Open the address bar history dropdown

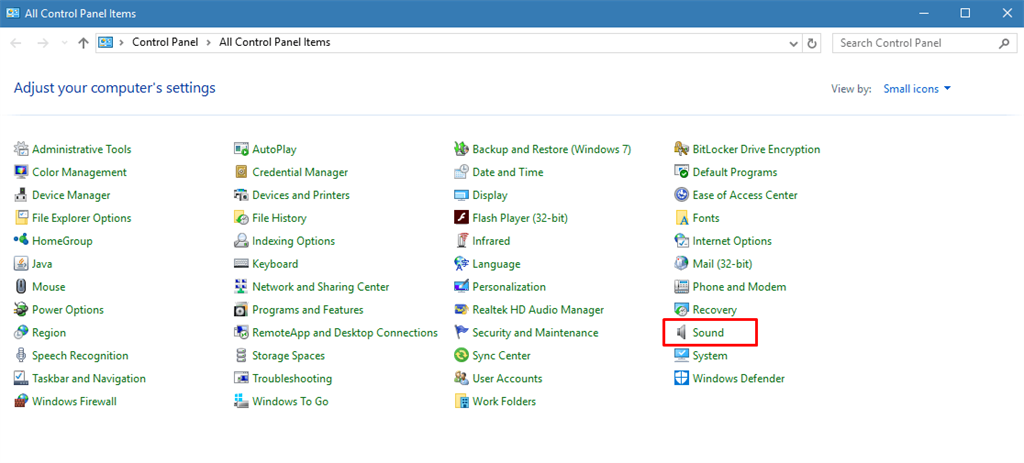(793, 43)
